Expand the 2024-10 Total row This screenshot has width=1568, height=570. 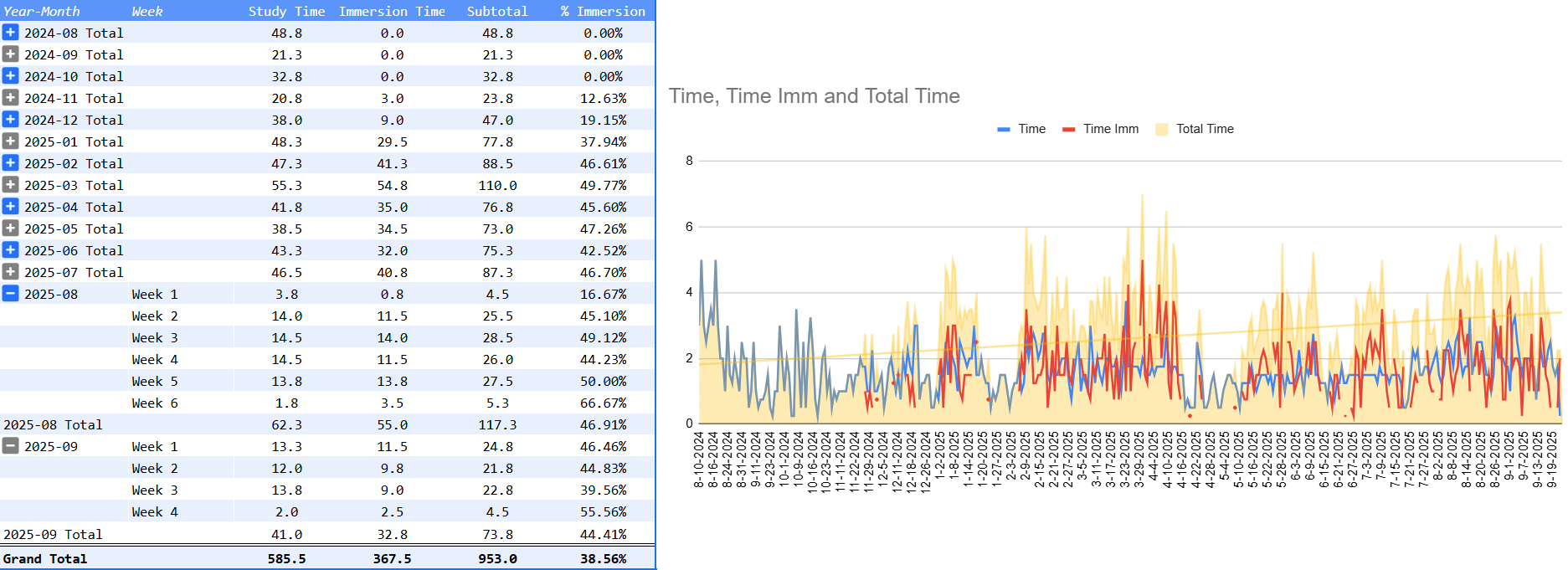pyautogui.click(x=10, y=76)
